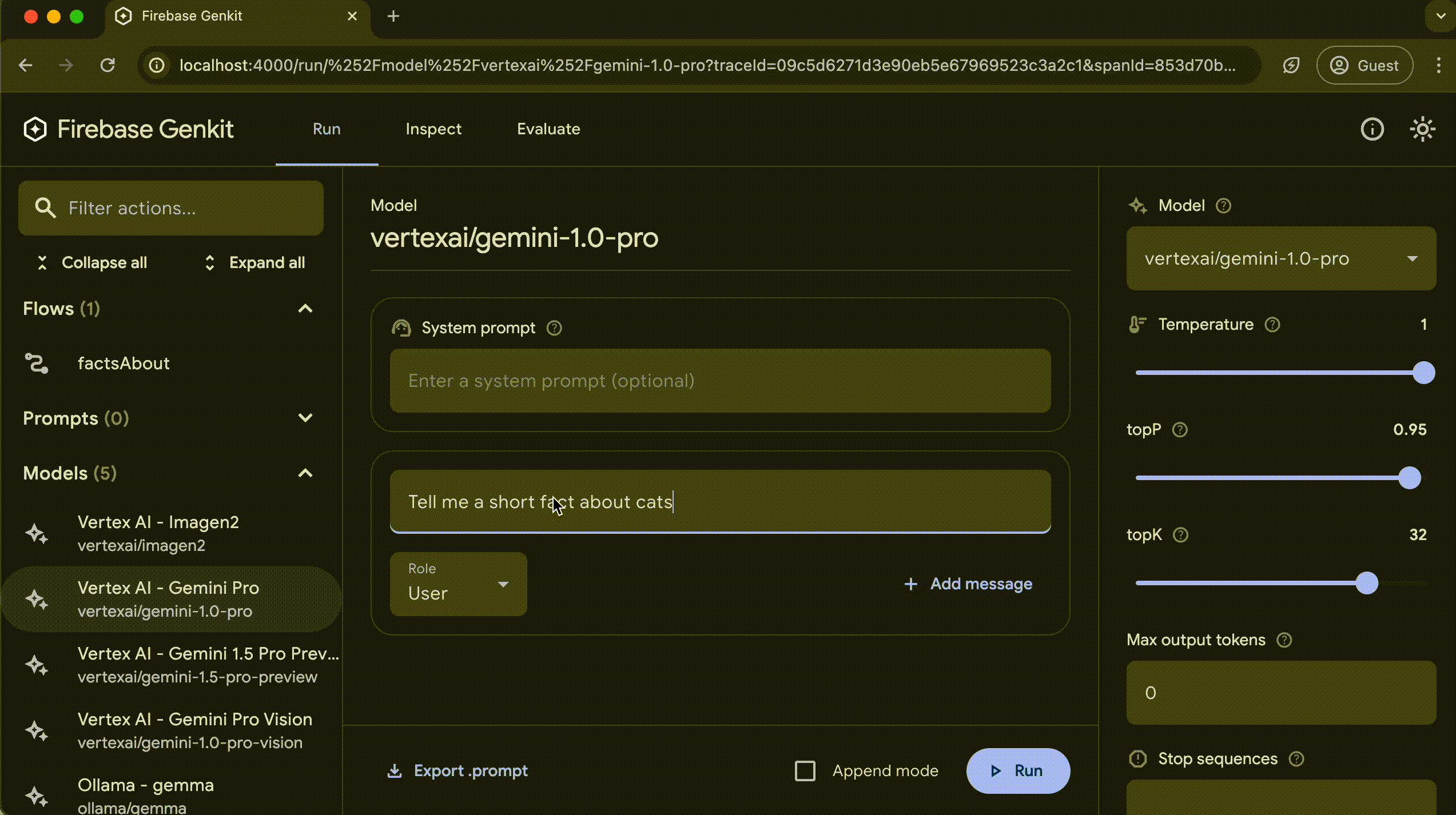Toggle Append mode checkbox
Screen dimensions: 1456x815
point(806,770)
